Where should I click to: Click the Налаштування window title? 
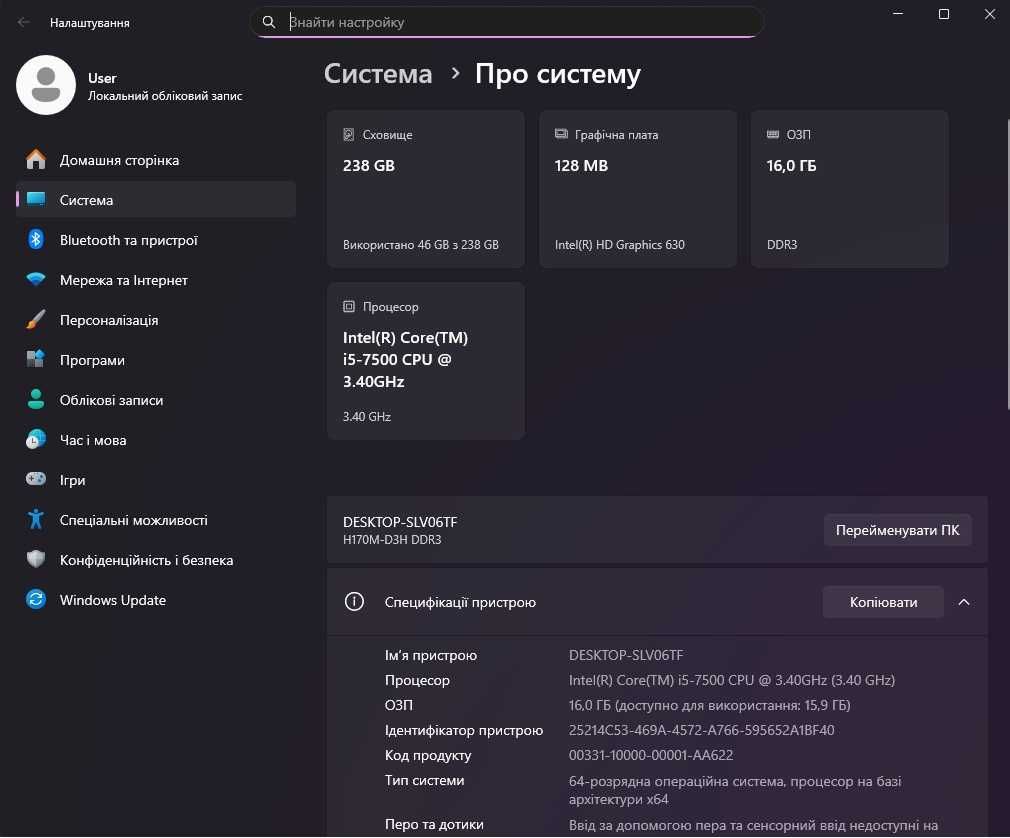[x=90, y=23]
